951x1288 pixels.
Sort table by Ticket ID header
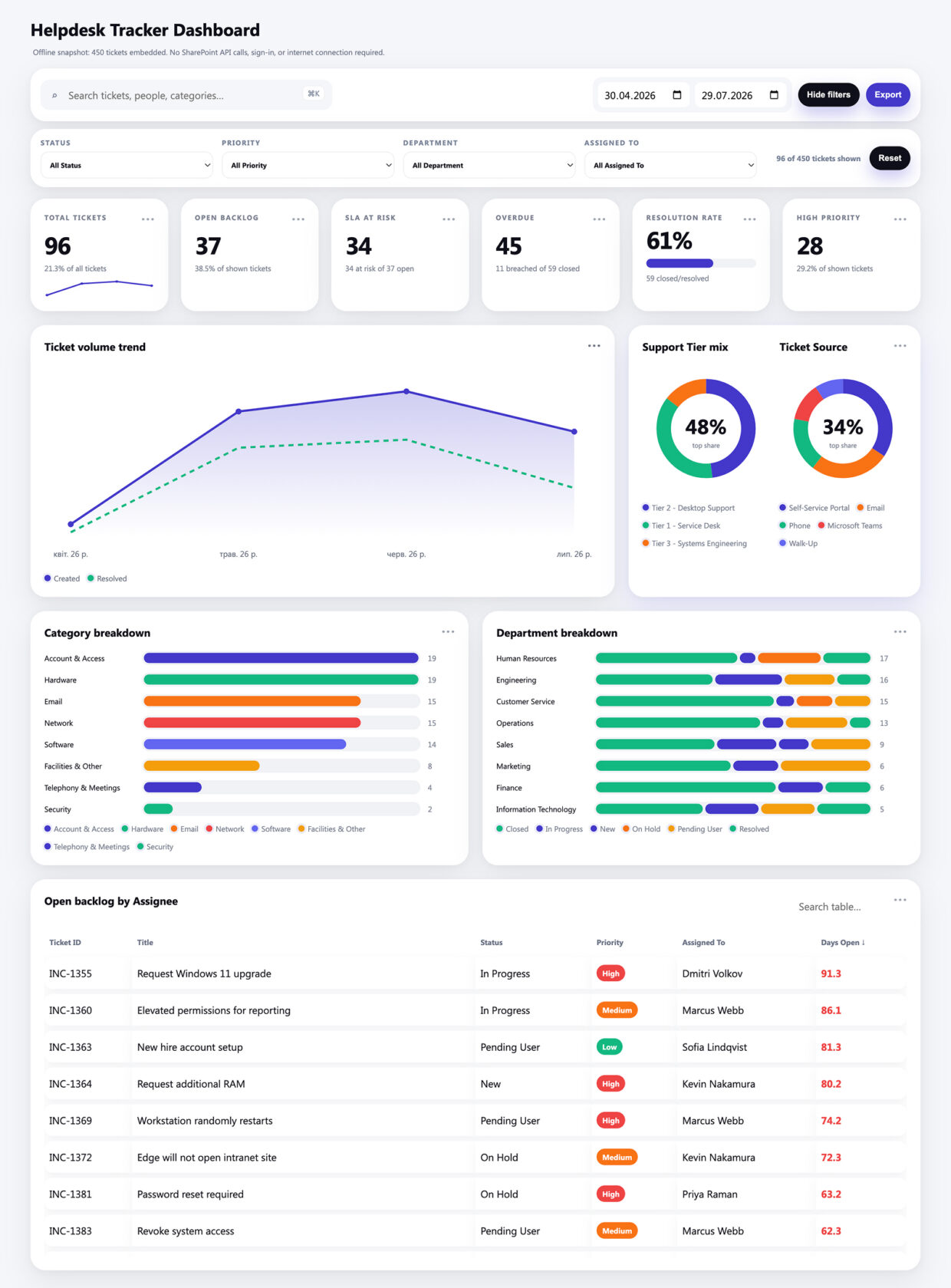[x=65, y=943]
